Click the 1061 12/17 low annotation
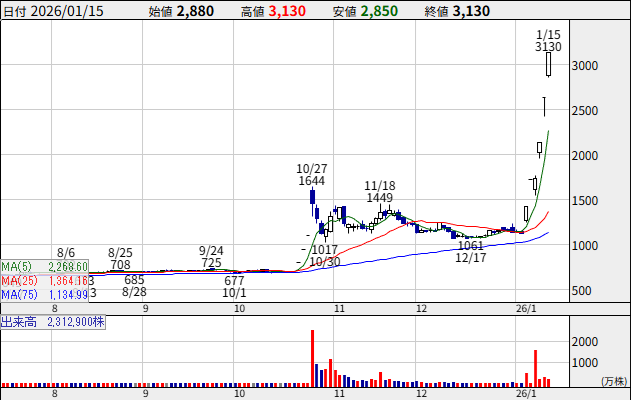 coord(471,251)
